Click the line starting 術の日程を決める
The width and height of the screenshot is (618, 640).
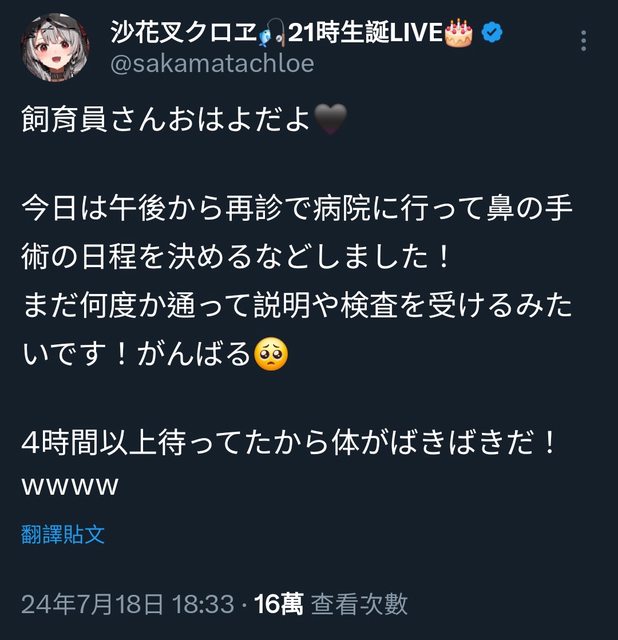tap(236, 256)
